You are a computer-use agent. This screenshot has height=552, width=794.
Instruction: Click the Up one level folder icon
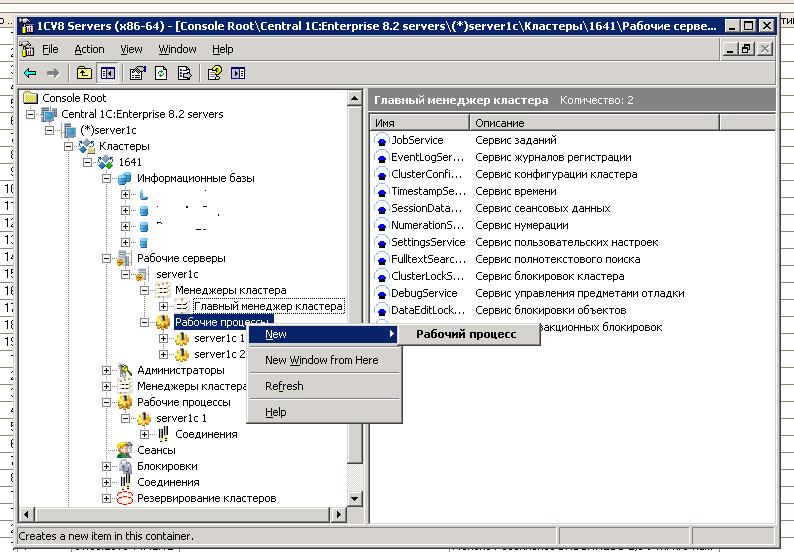point(84,73)
